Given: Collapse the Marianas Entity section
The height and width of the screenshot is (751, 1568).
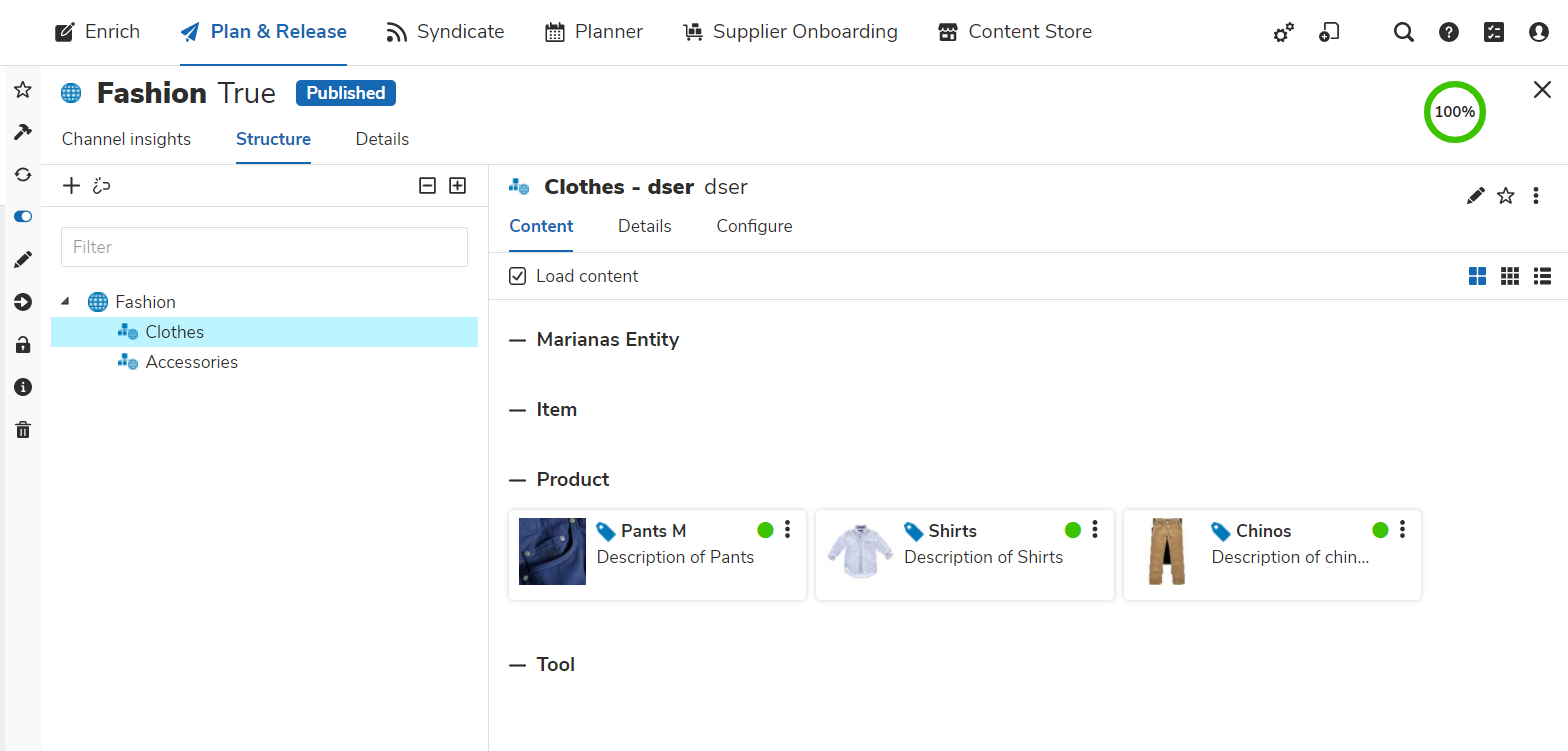Looking at the screenshot, I should coord(517,340).
